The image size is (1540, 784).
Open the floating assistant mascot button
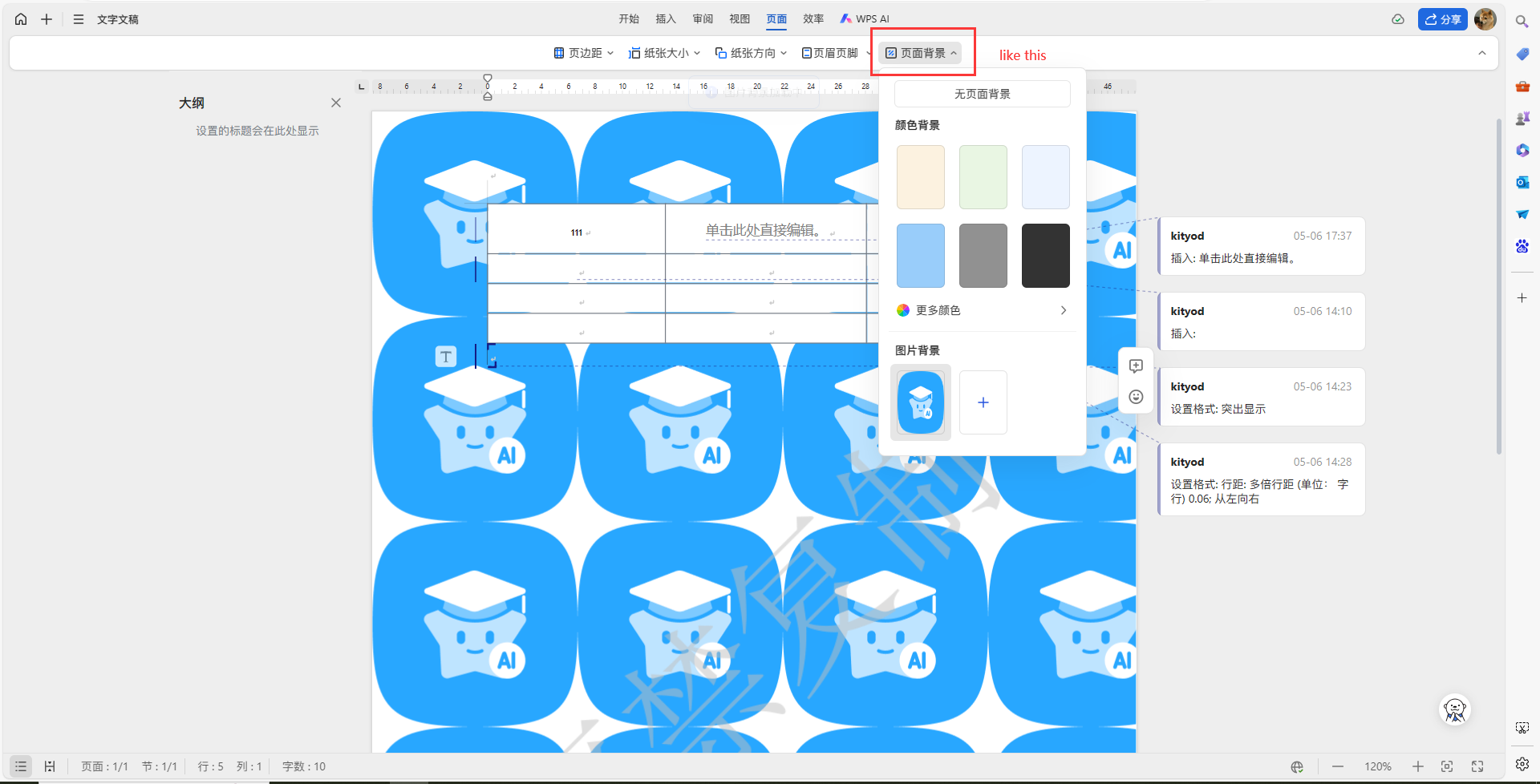click(1454, 709)
